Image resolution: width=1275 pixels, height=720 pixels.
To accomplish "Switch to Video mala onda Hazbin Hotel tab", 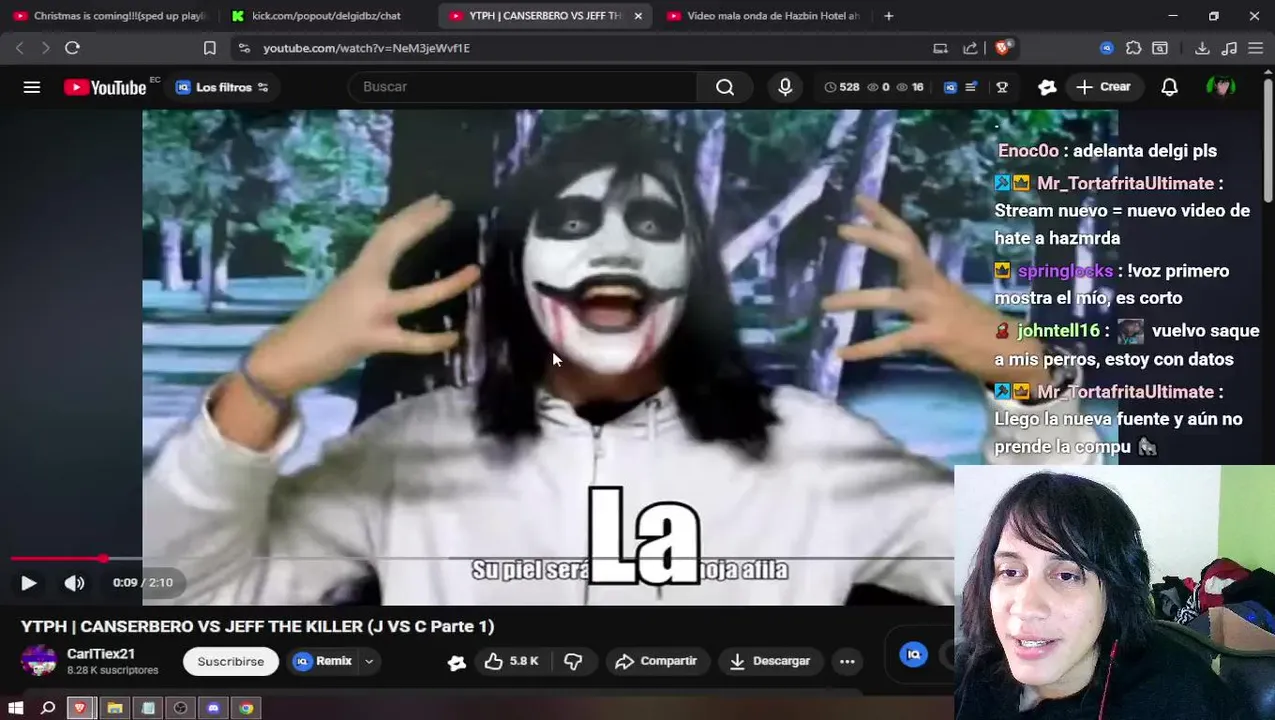I will pyautogui.click(x=762, y=16).
